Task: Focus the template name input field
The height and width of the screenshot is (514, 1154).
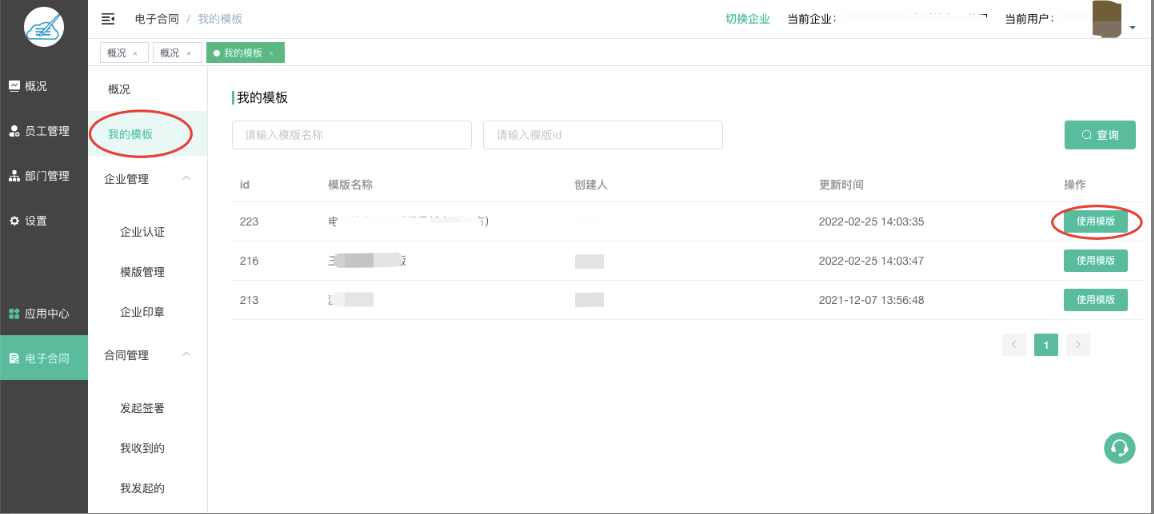Action: pos(351,135)
